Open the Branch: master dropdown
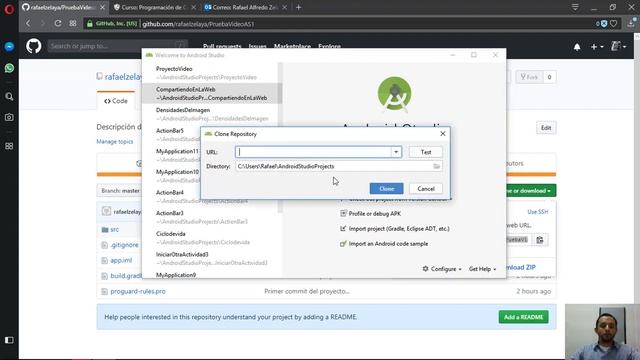Image resolution: width=640 pixels, height=360 pixels. point(120,191)
